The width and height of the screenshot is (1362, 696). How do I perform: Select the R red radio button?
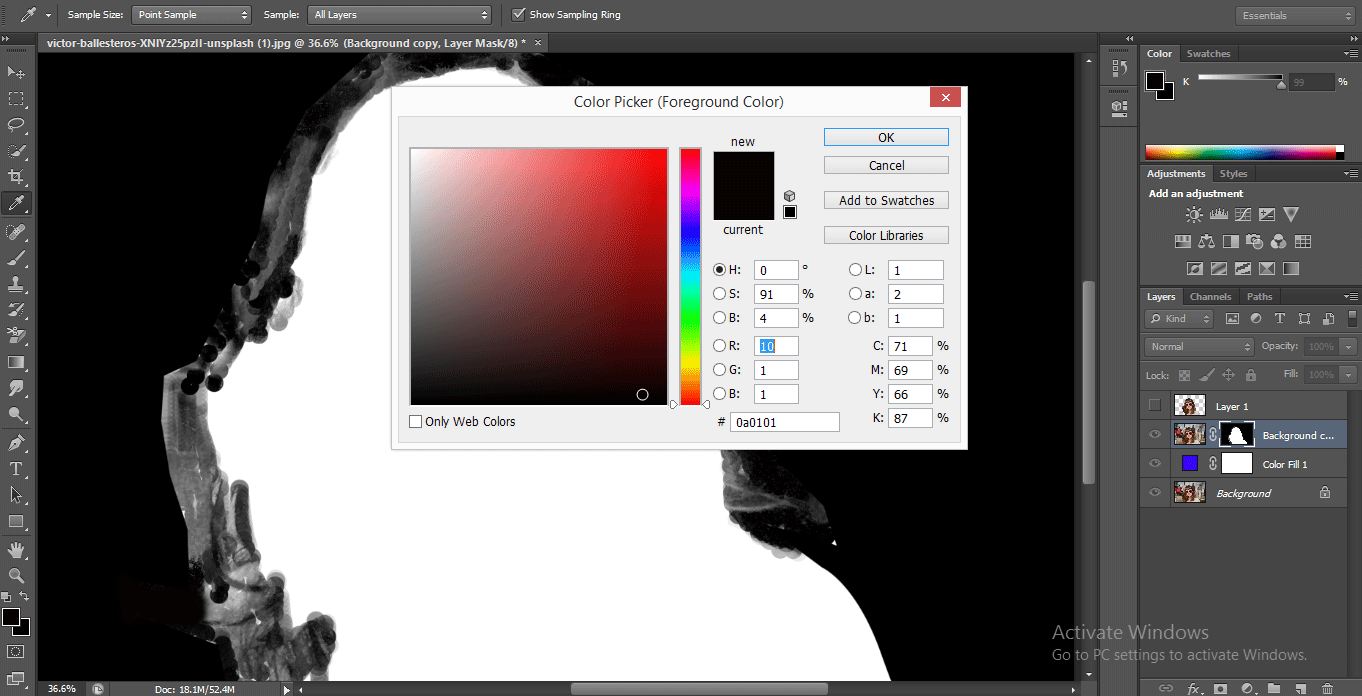click(x=719, y=346)
